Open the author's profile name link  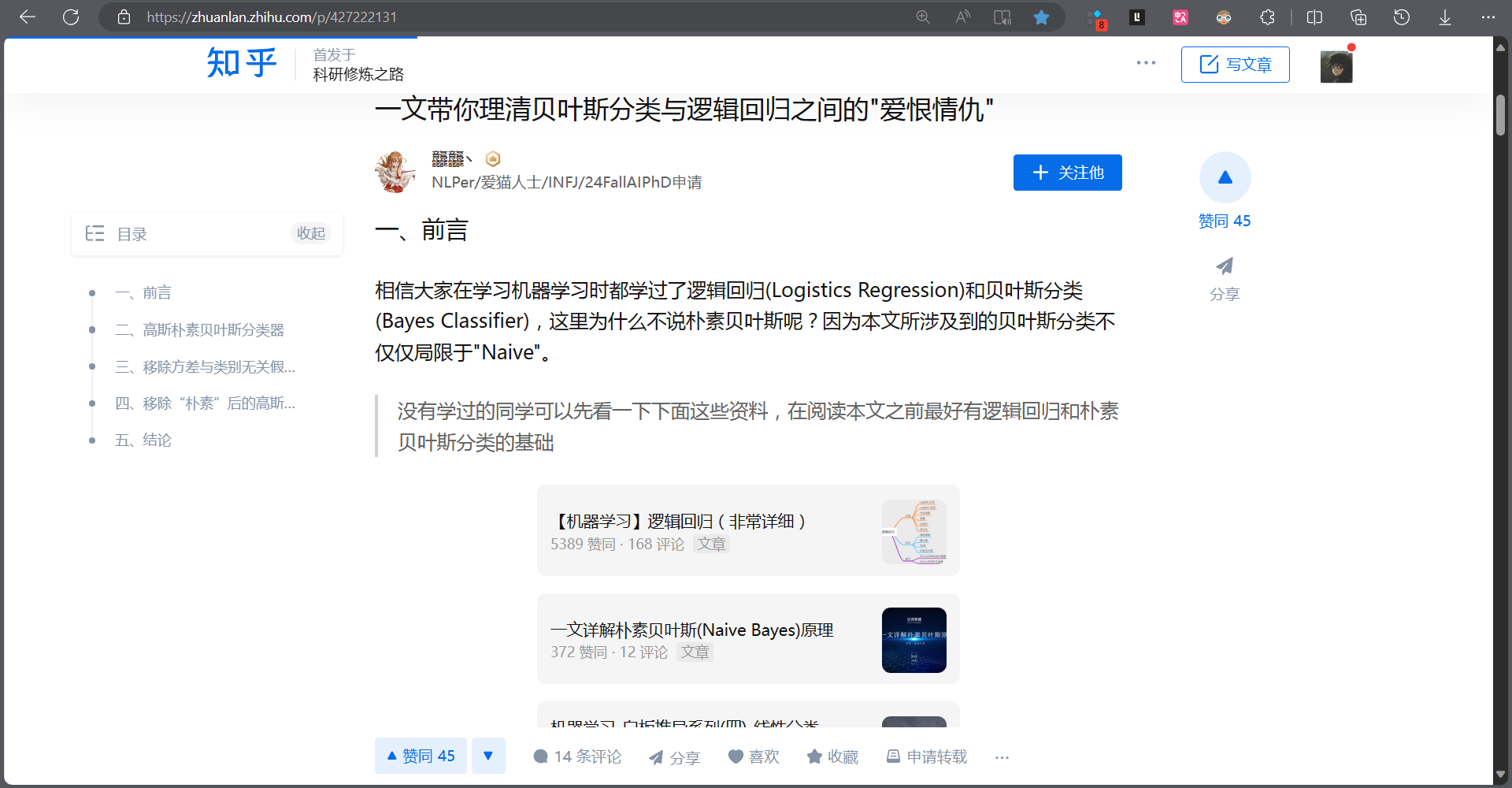(451, 159)
